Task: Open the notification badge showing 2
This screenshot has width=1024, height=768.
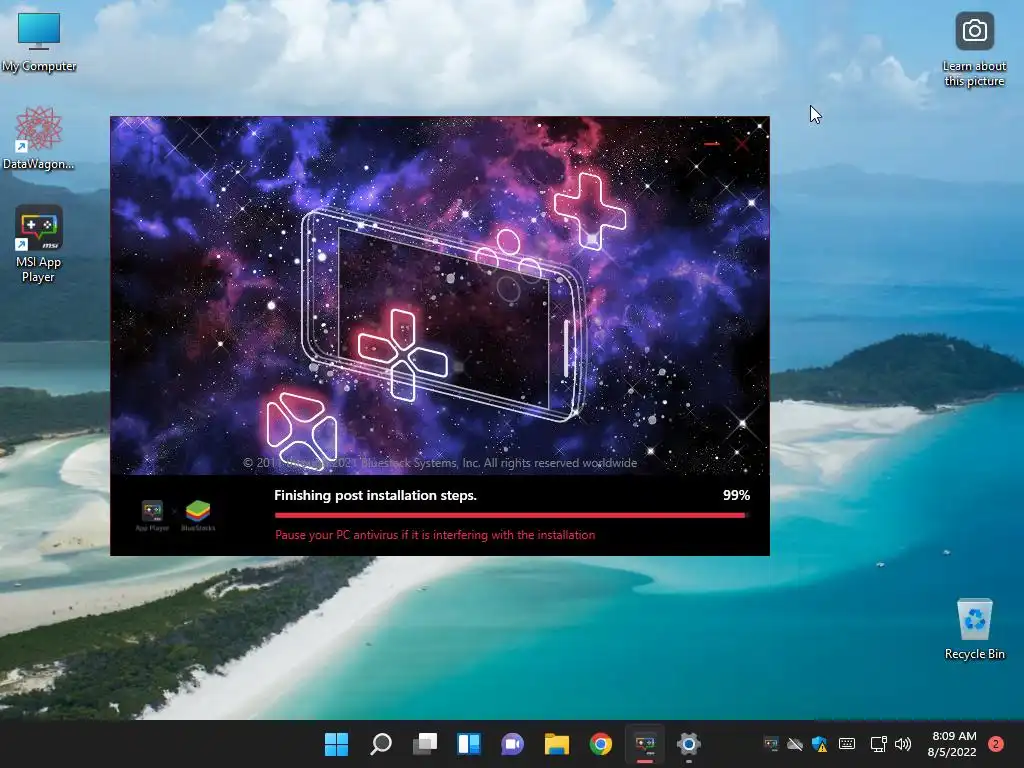Action: pos(995,744)
